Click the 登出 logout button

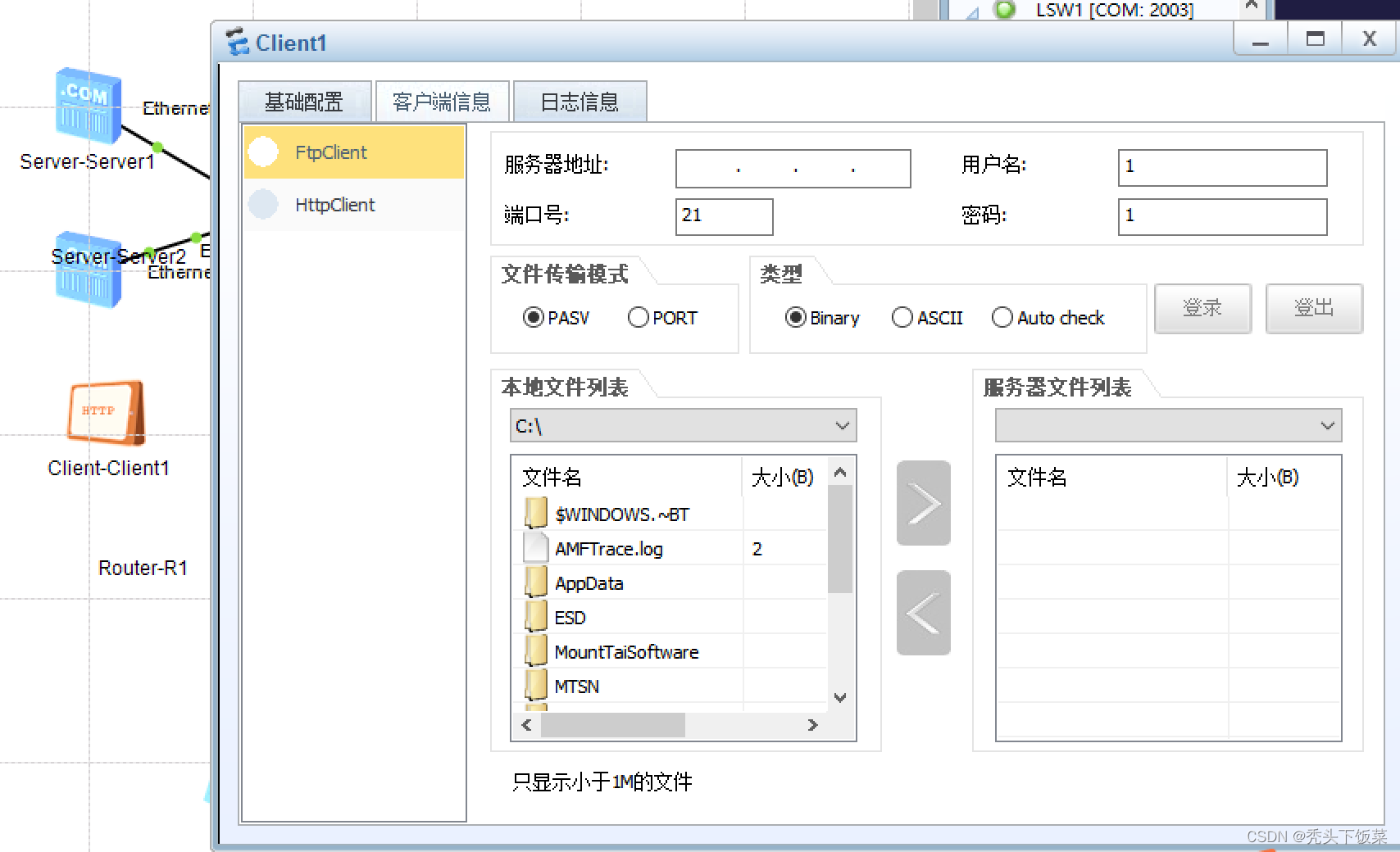[x=1314, y=308]
